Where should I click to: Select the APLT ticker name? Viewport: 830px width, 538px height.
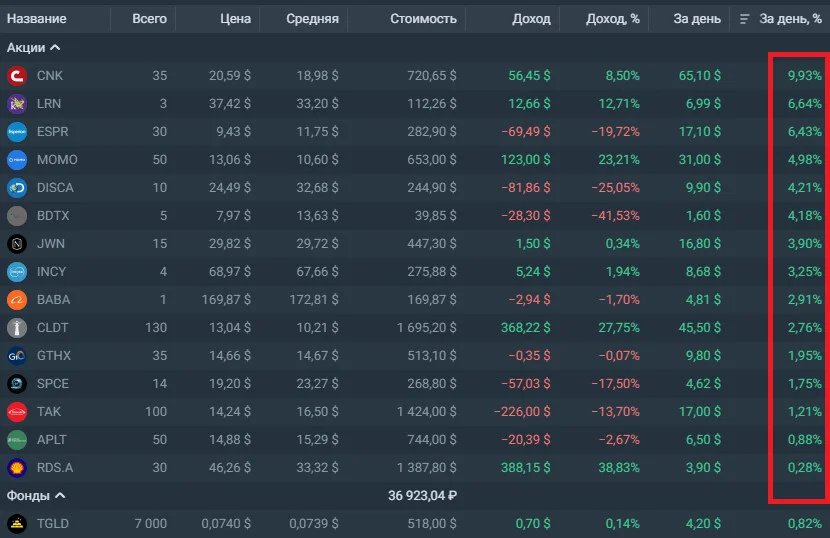pos(51,440)
